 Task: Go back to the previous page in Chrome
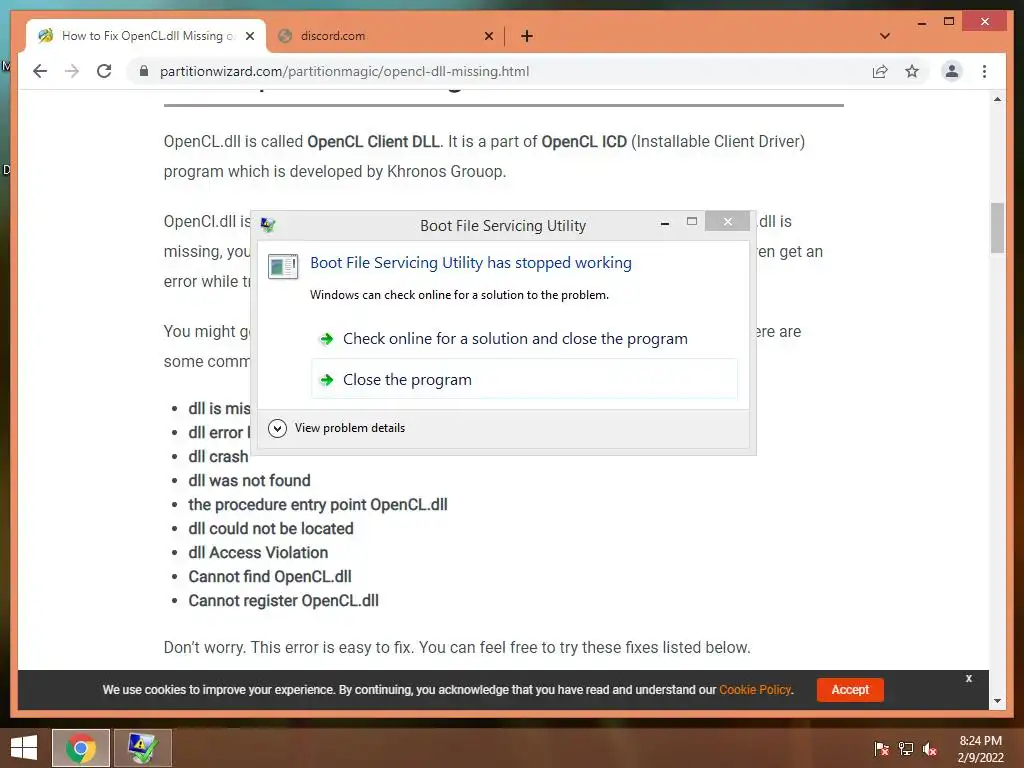[40, 71]
